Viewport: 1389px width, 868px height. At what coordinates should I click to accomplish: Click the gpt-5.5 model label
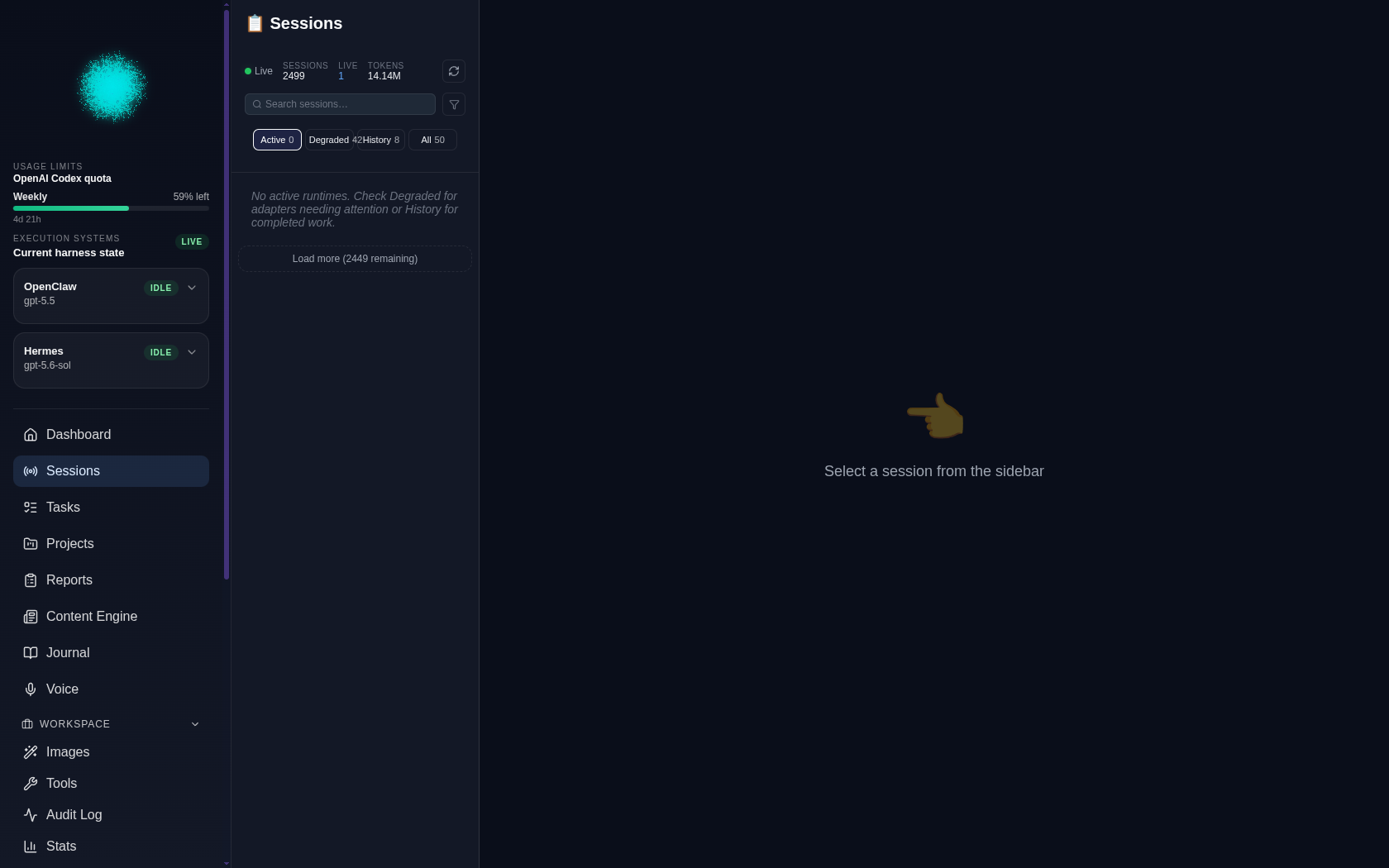(x=40, y=301)
